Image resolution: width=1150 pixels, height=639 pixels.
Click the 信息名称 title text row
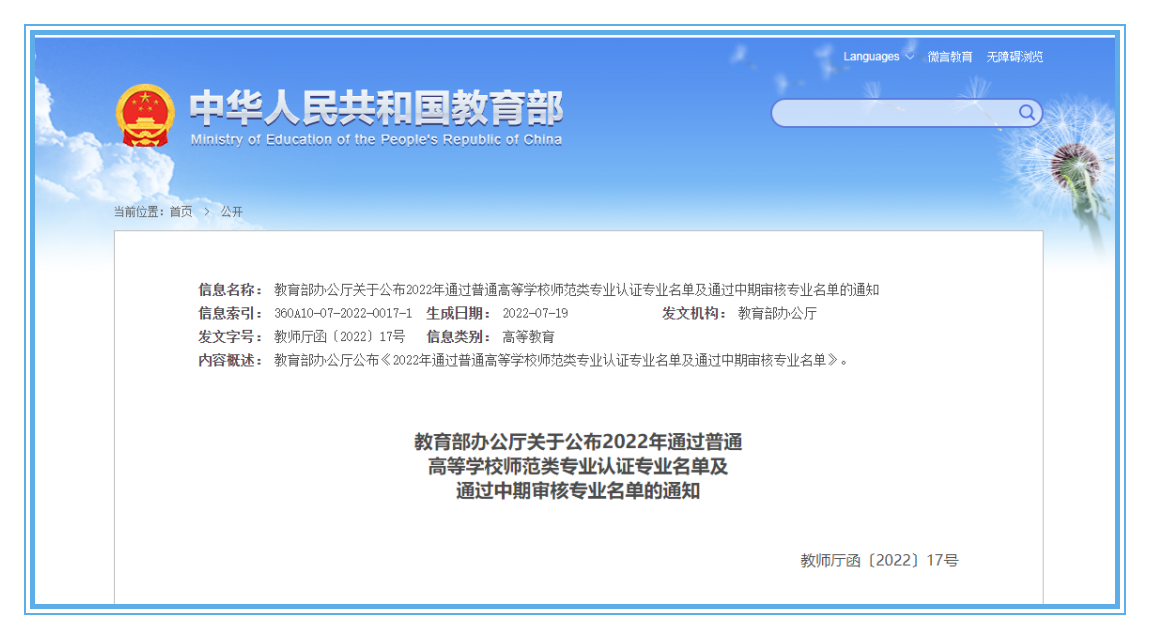(576, 290)
